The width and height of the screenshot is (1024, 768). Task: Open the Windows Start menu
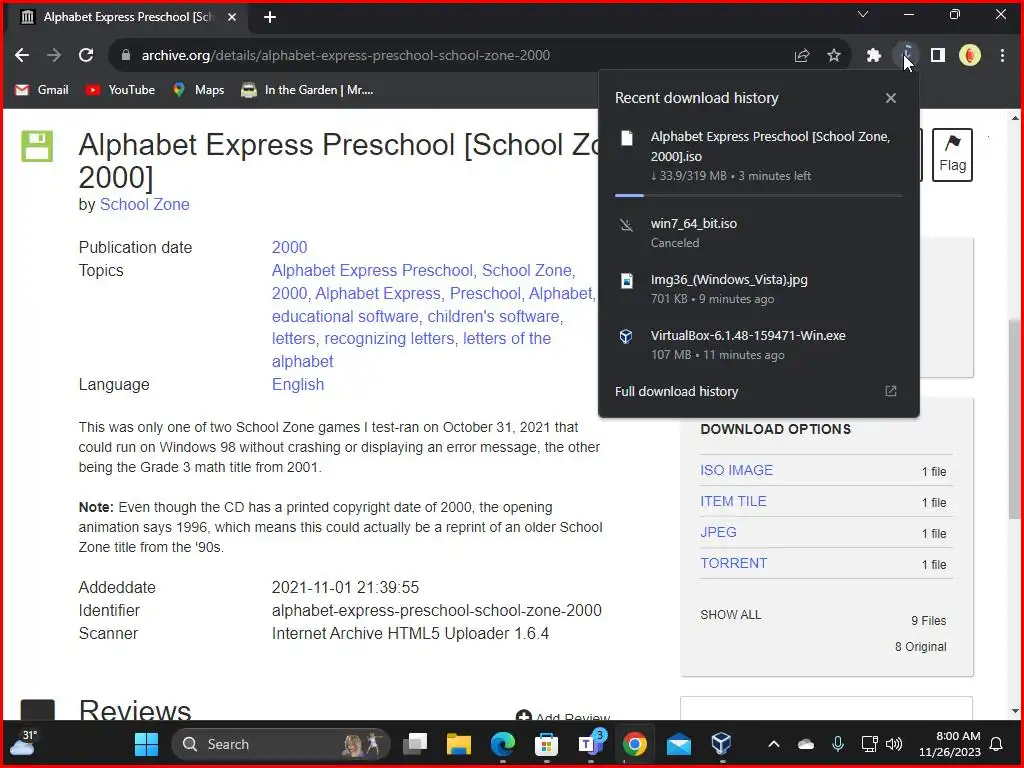pyautogui.click(x=146, y=744)
